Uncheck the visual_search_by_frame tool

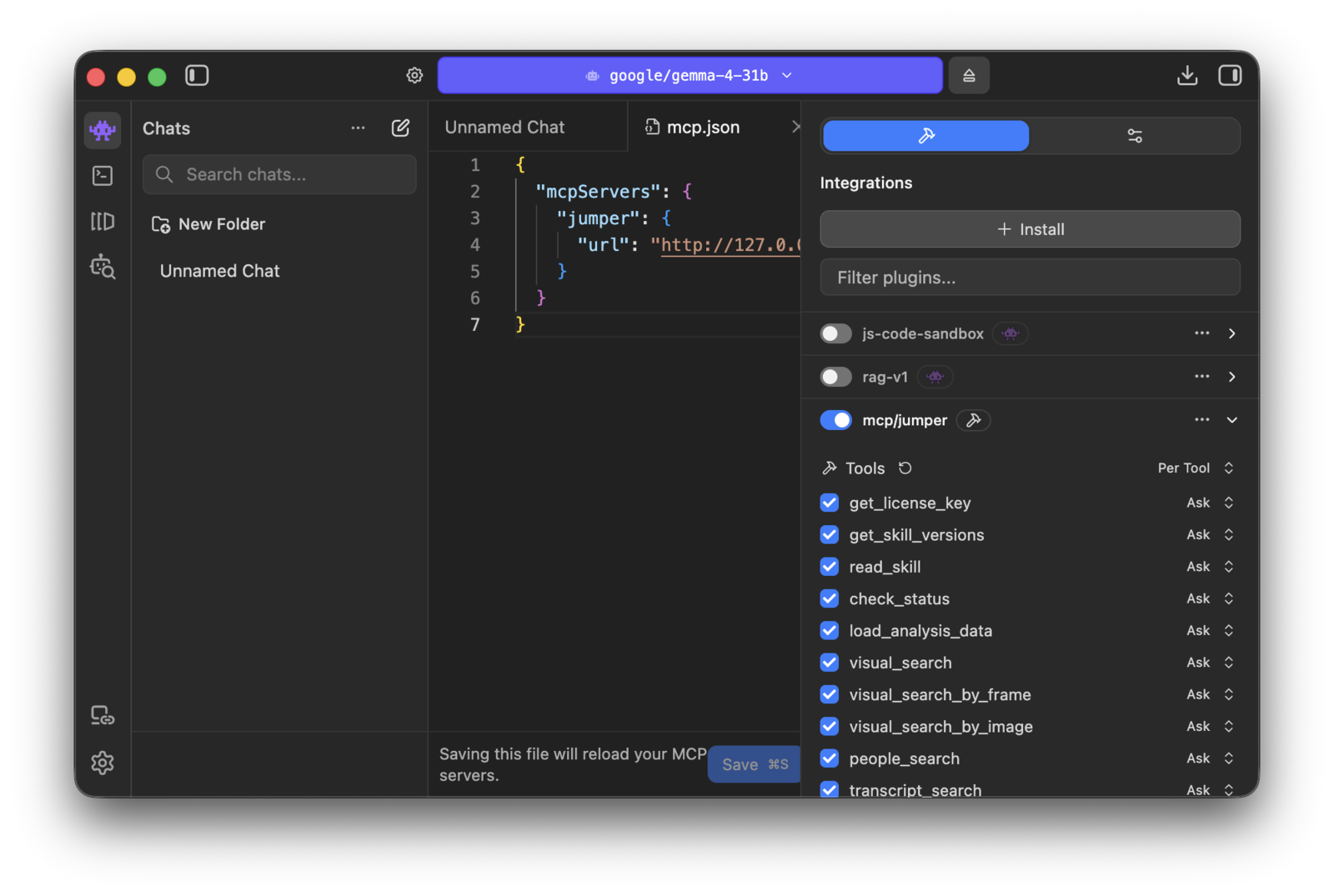pos(829,694)
